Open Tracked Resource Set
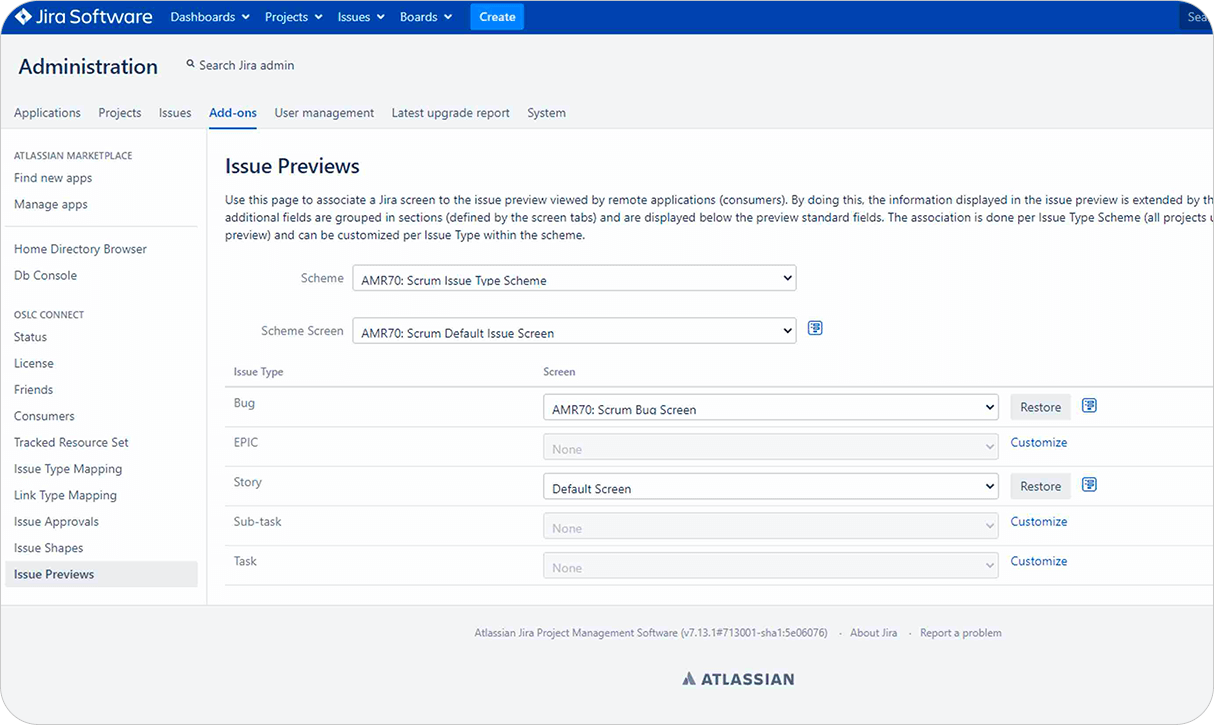The width and height of the screenshot is (1214, 725). [71, 442]
